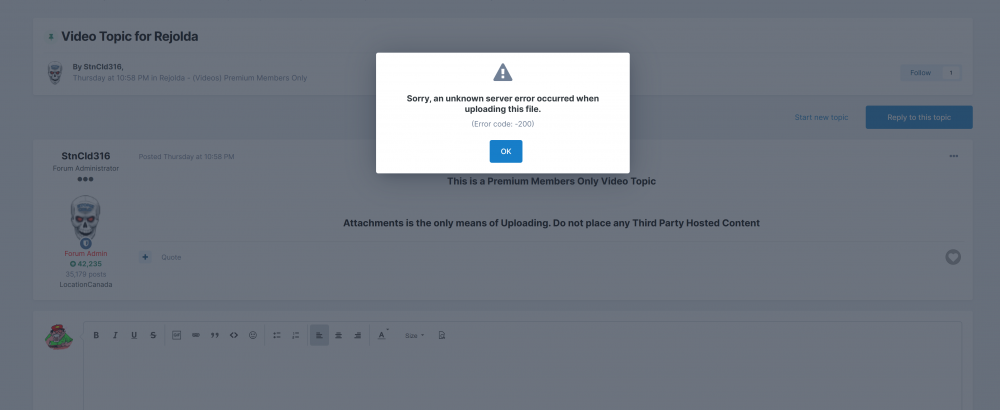Image resolution: width=1000 pixels, height=410 pixels.
Task: Insert a numbered list
Action: (296, 335)
